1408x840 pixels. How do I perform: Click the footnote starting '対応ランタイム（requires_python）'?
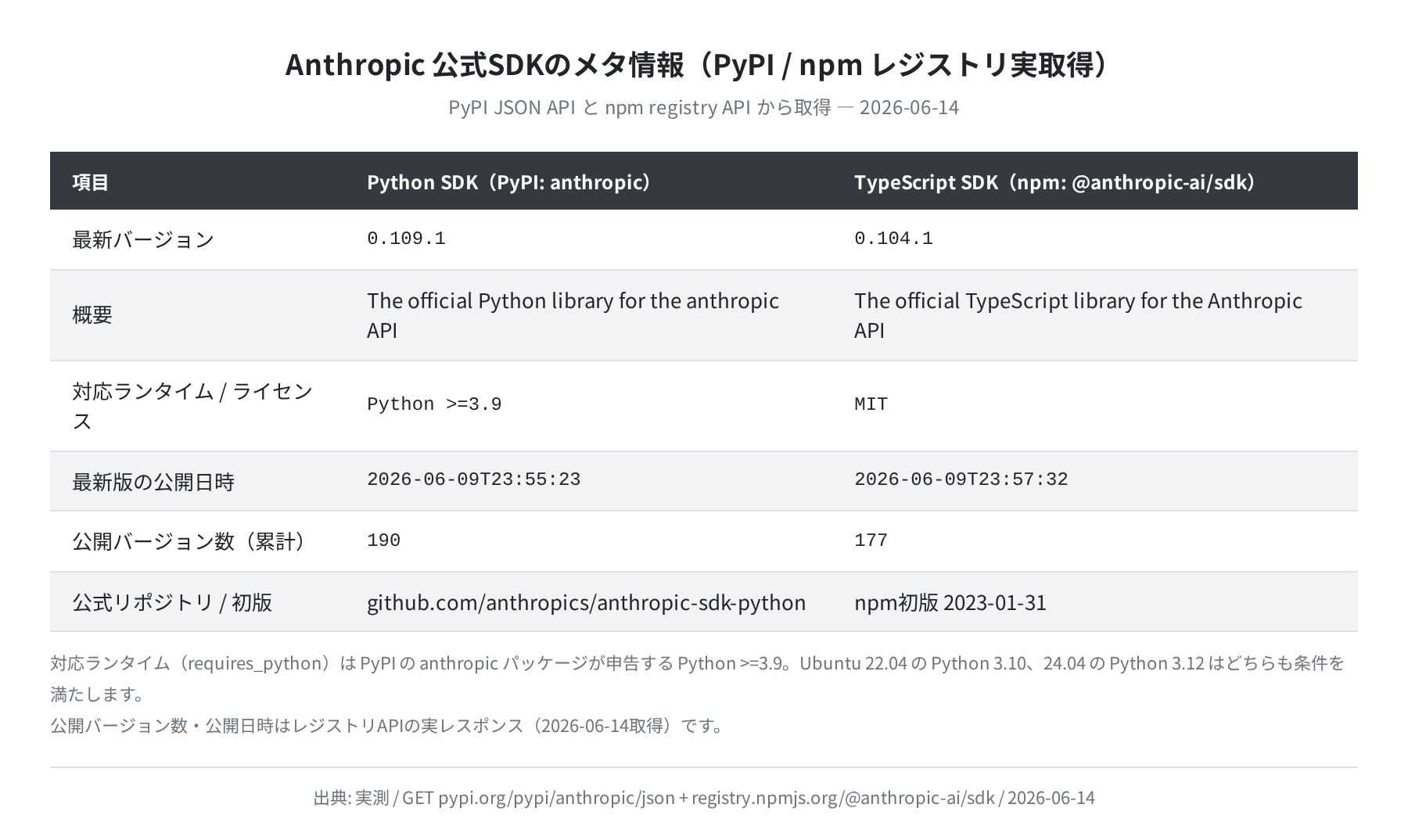[x=698, y=678]
